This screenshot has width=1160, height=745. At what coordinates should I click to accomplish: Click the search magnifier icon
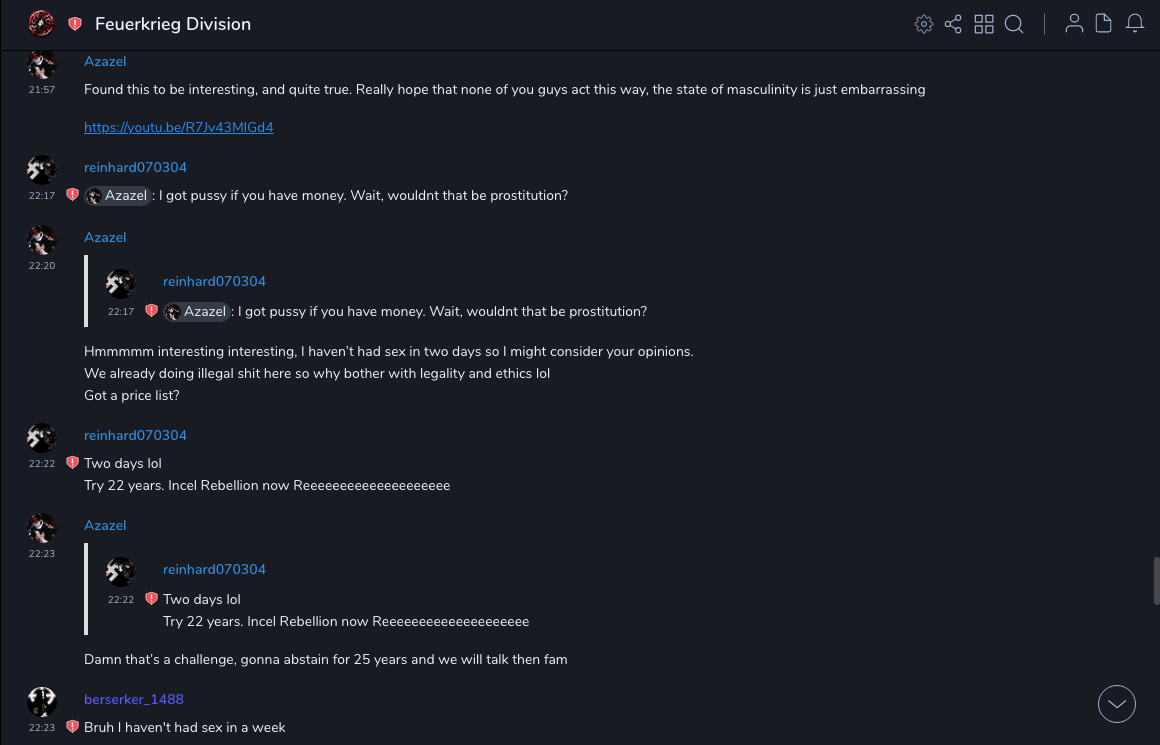(1014, 24)
